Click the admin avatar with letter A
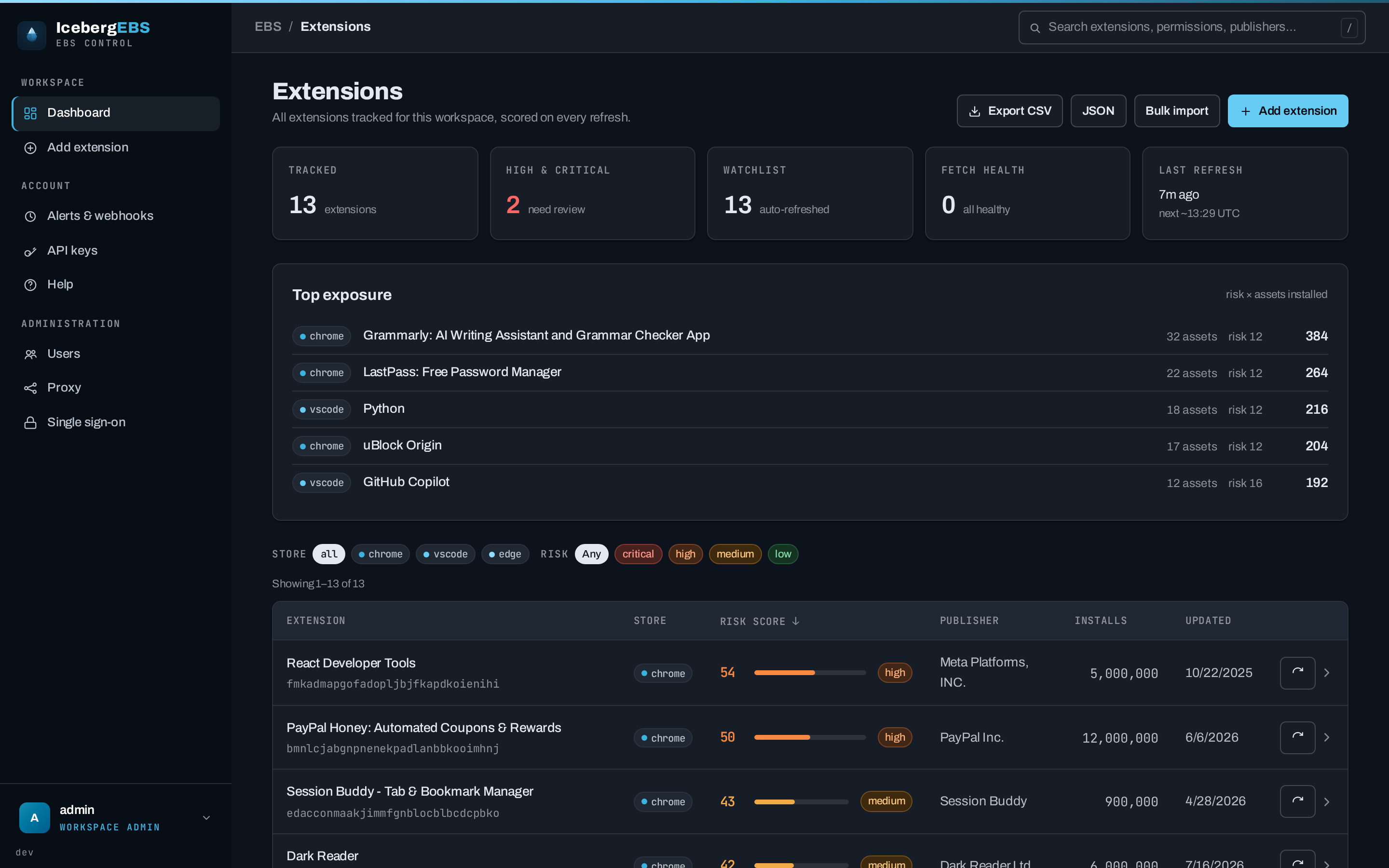This screenshot has width=1389, height=868. 34,817
